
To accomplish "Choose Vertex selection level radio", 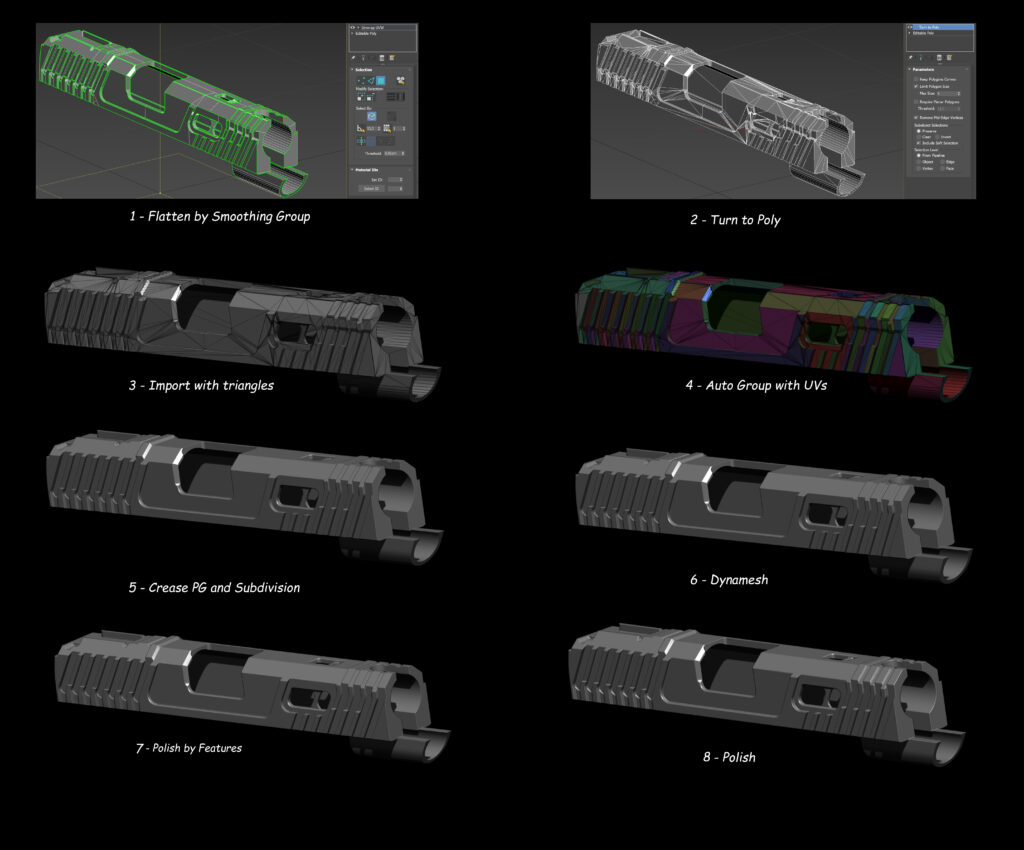I will coord(919,168).
